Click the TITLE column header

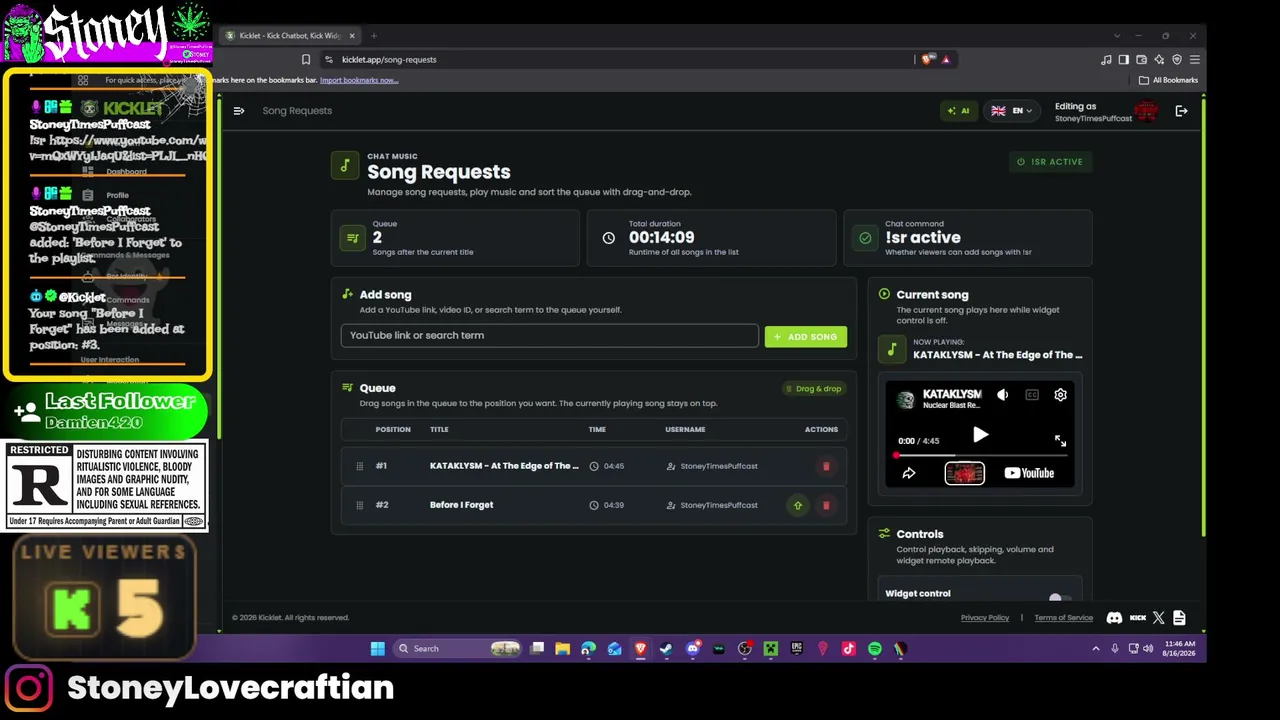point(439,430)
